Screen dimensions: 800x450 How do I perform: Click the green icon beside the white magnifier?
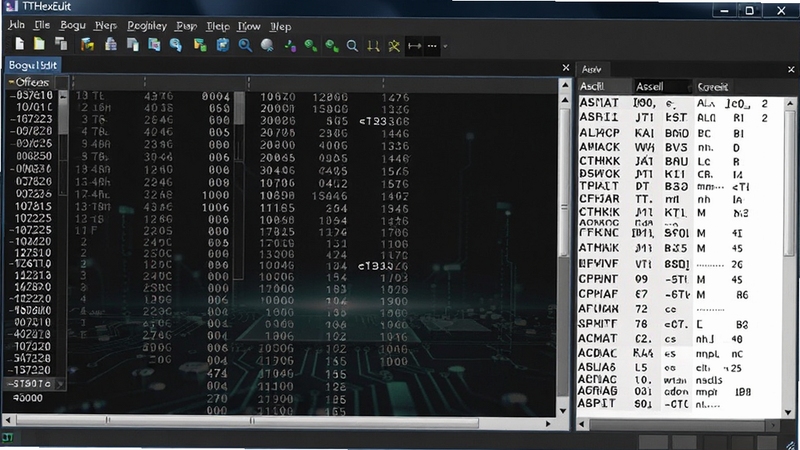[332, 46]
